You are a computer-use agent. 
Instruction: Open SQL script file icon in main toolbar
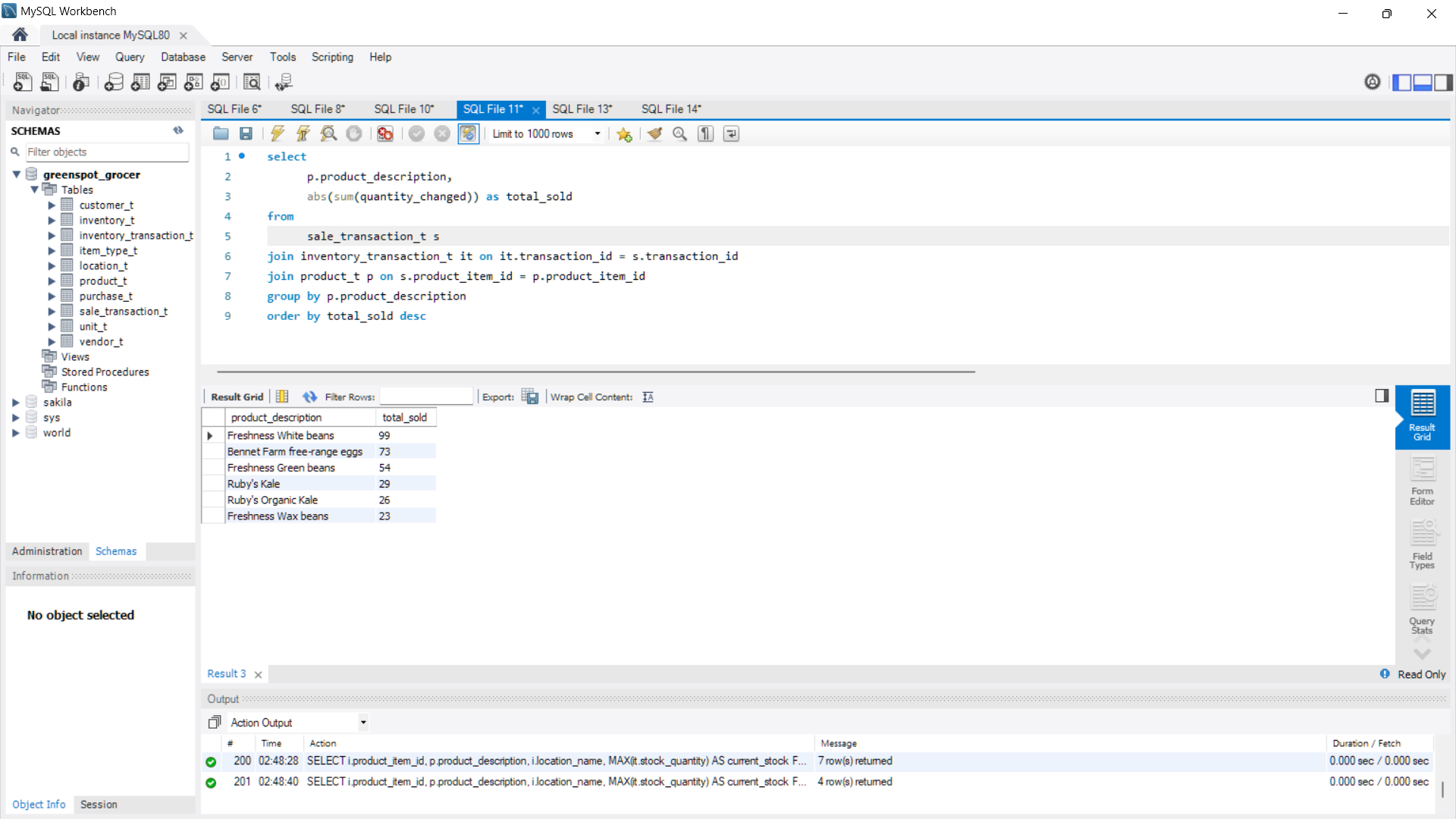(50, 82)
